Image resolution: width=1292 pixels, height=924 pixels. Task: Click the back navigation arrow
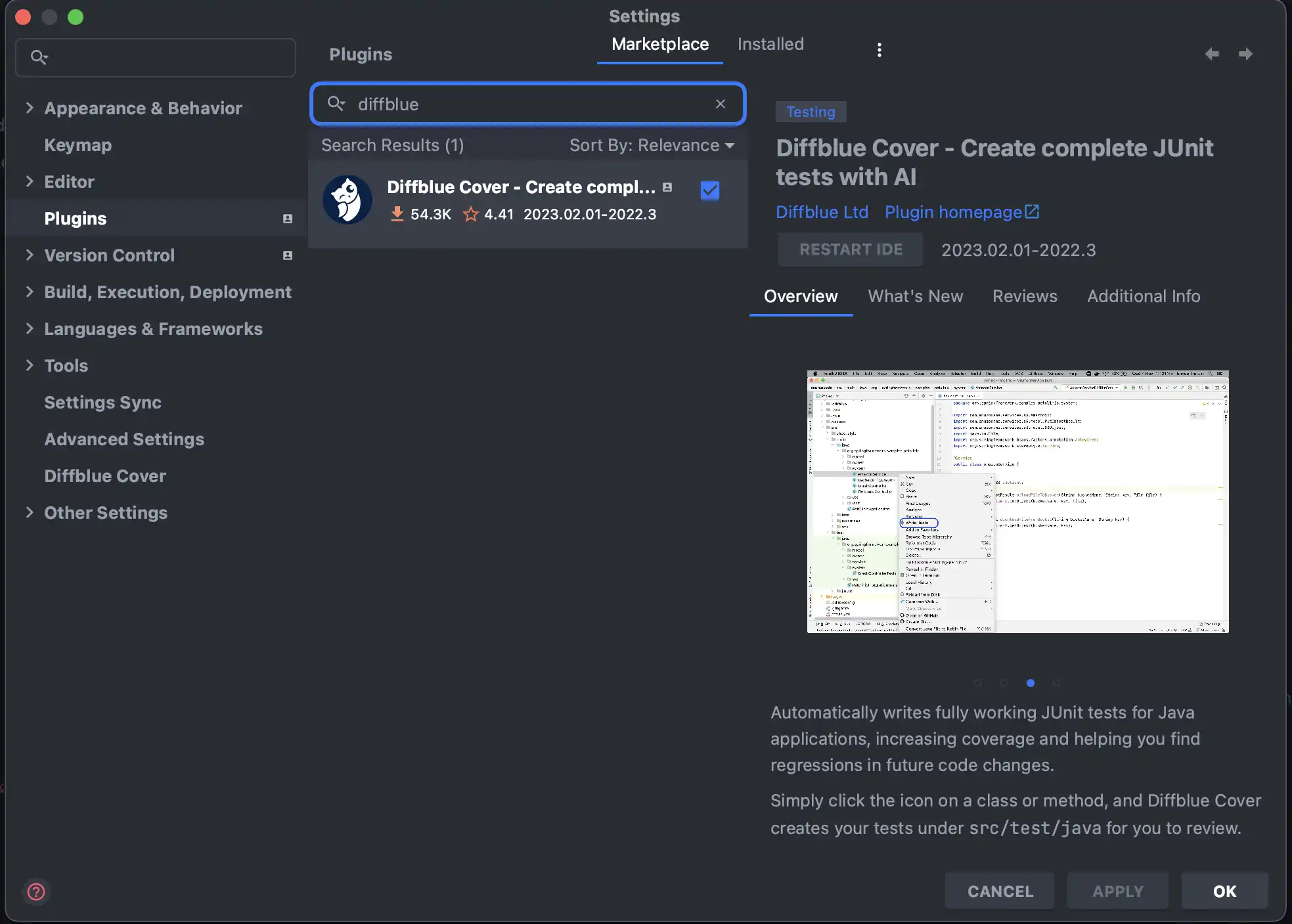(x=1212, y=54)
